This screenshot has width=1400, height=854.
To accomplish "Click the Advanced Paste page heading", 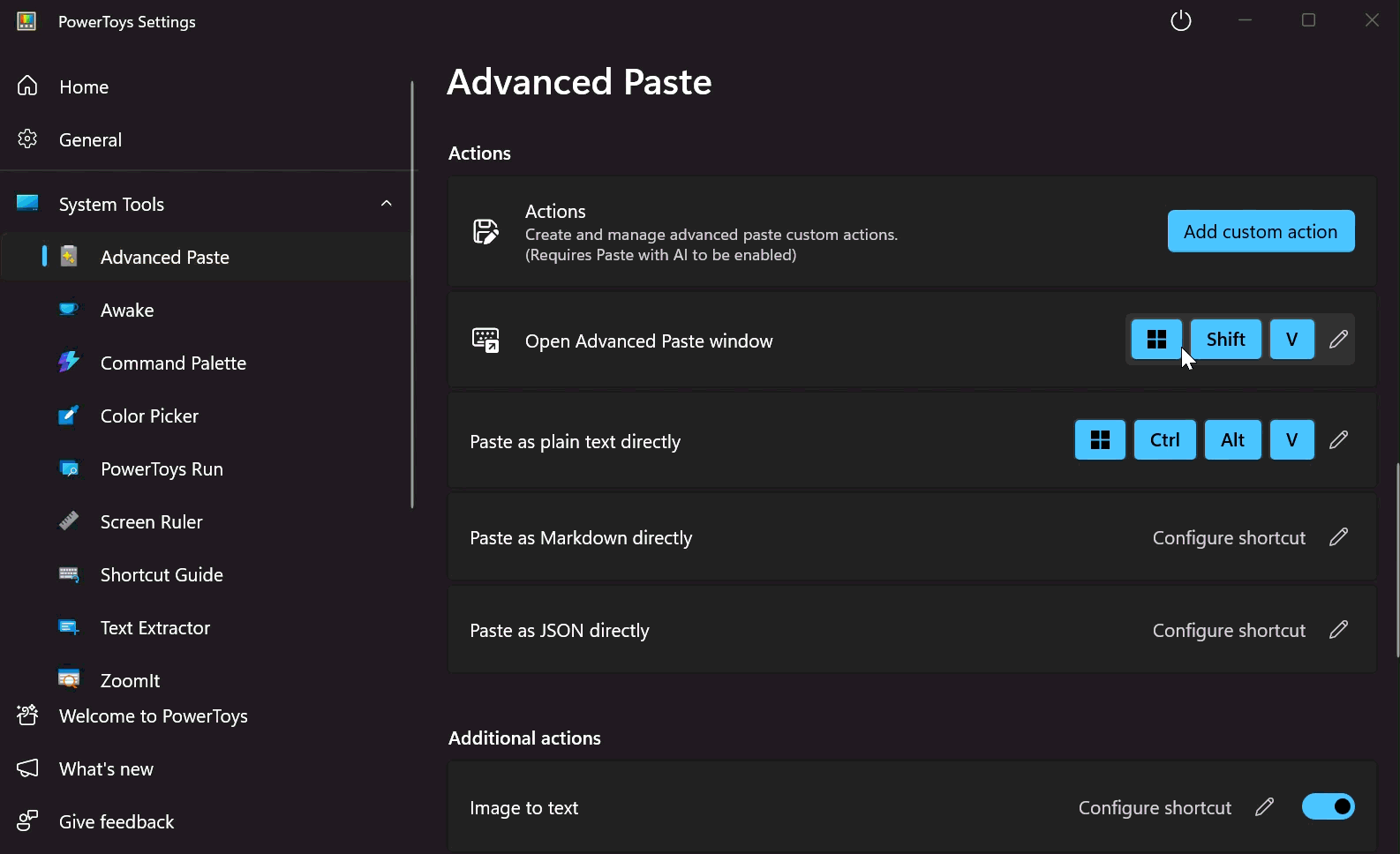I will pyautogui.click(x=579, y=82).
